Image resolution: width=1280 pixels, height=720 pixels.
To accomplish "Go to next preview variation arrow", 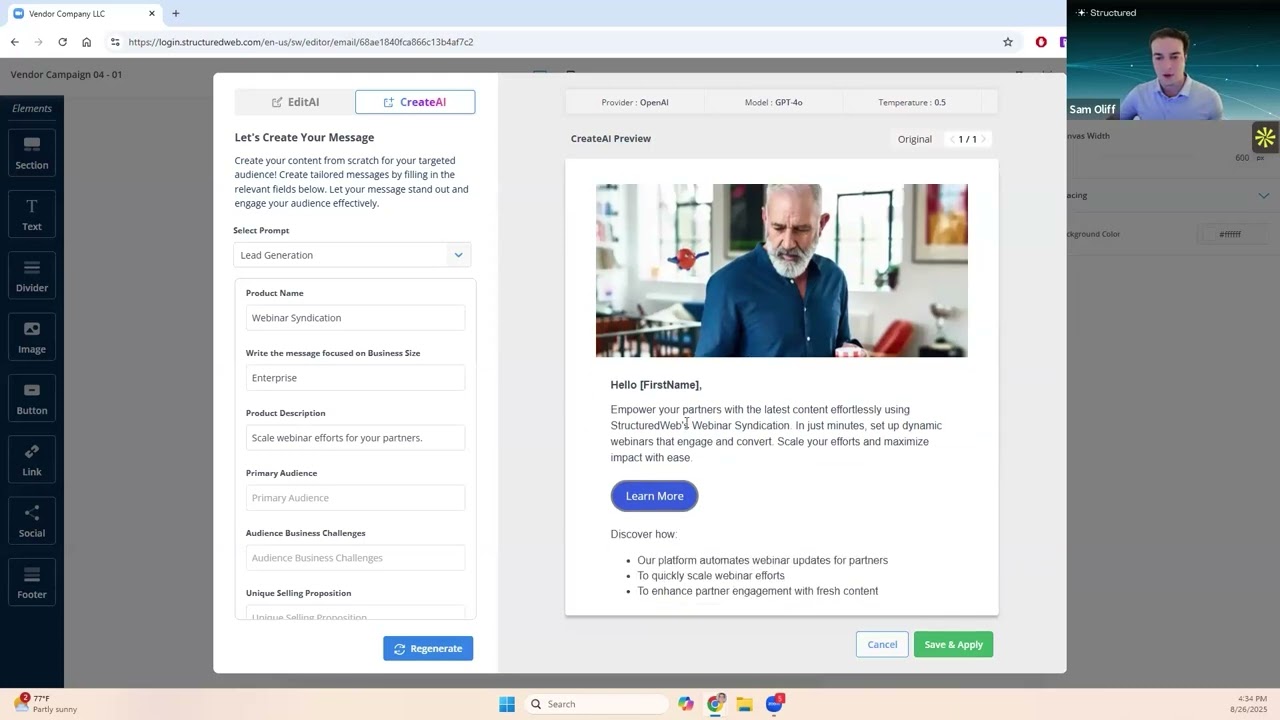I will (984, 139).
